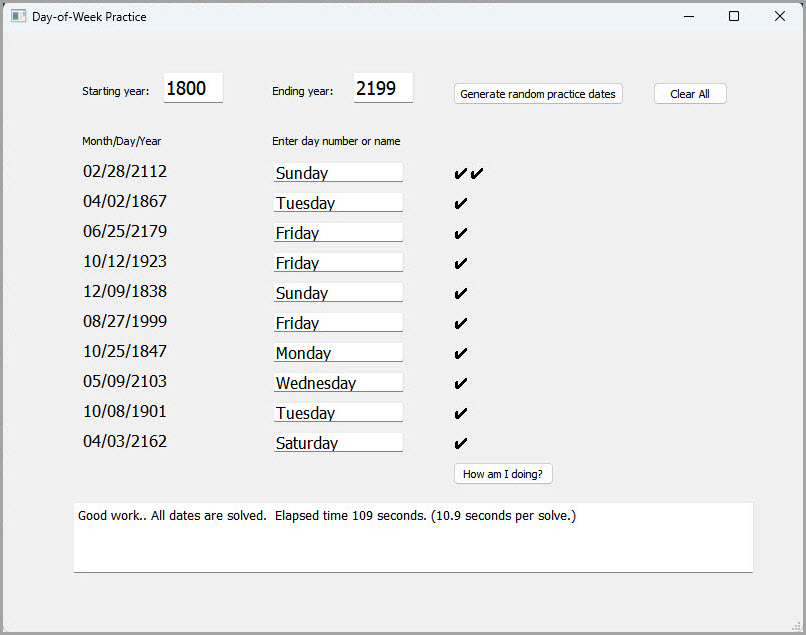Image resolution: width=806 pixels, height=635 pixels.
Task: Click the checkmark in the 10/08/1901 row
Action: click(461, 413)
